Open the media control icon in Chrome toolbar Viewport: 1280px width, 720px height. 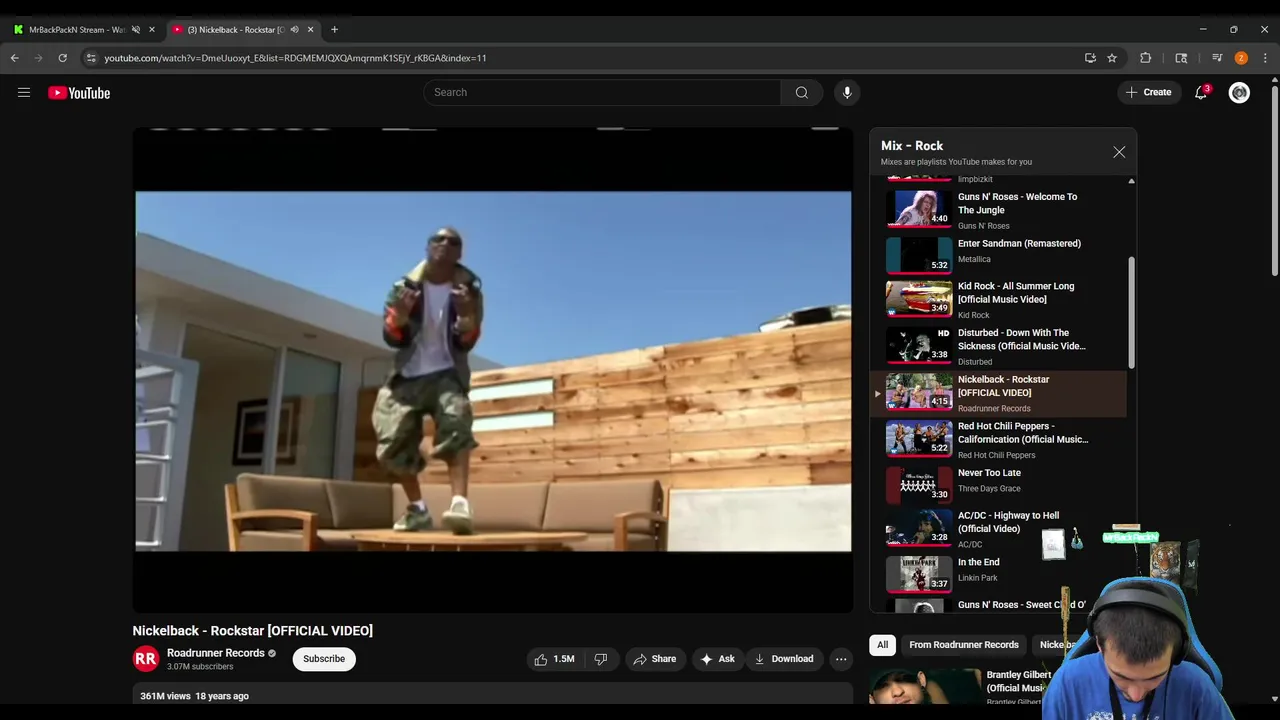coord(1217,58)
